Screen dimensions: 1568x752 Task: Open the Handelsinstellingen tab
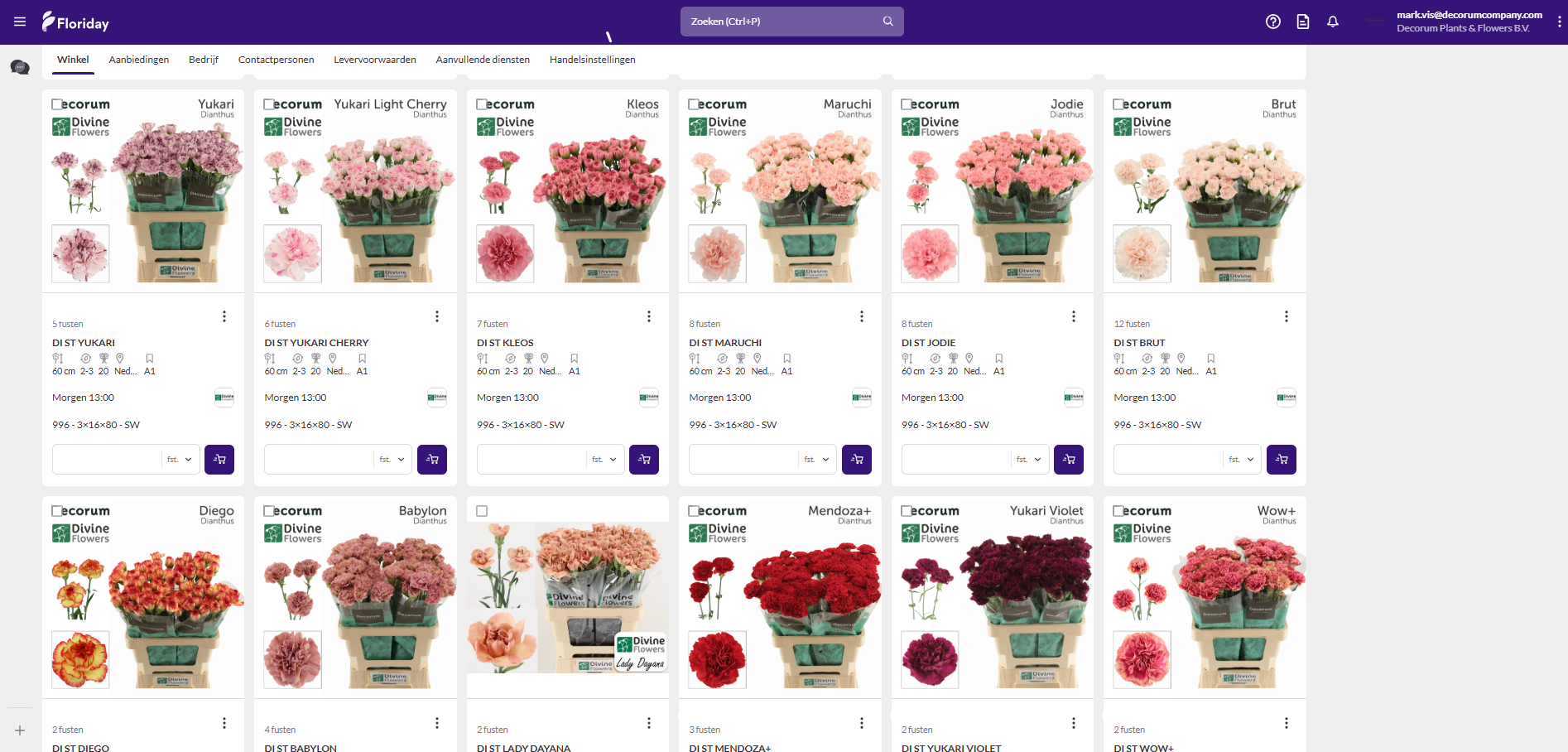tap(593, 60)
